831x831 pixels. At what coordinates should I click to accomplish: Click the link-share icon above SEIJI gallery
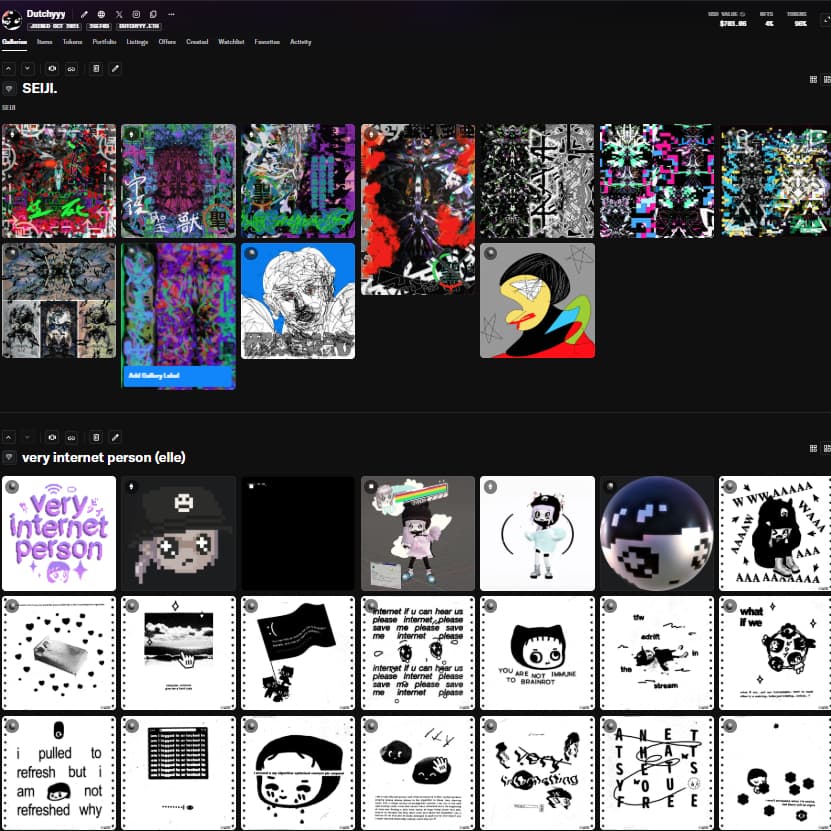tap(71, 68)
